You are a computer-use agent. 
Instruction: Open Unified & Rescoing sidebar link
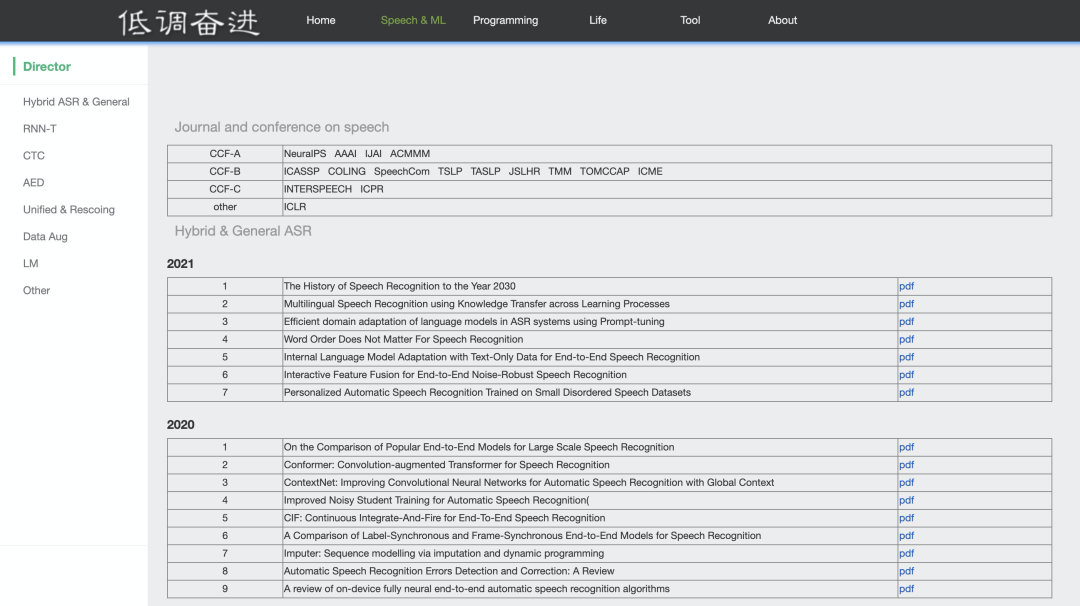pos(69,209)
